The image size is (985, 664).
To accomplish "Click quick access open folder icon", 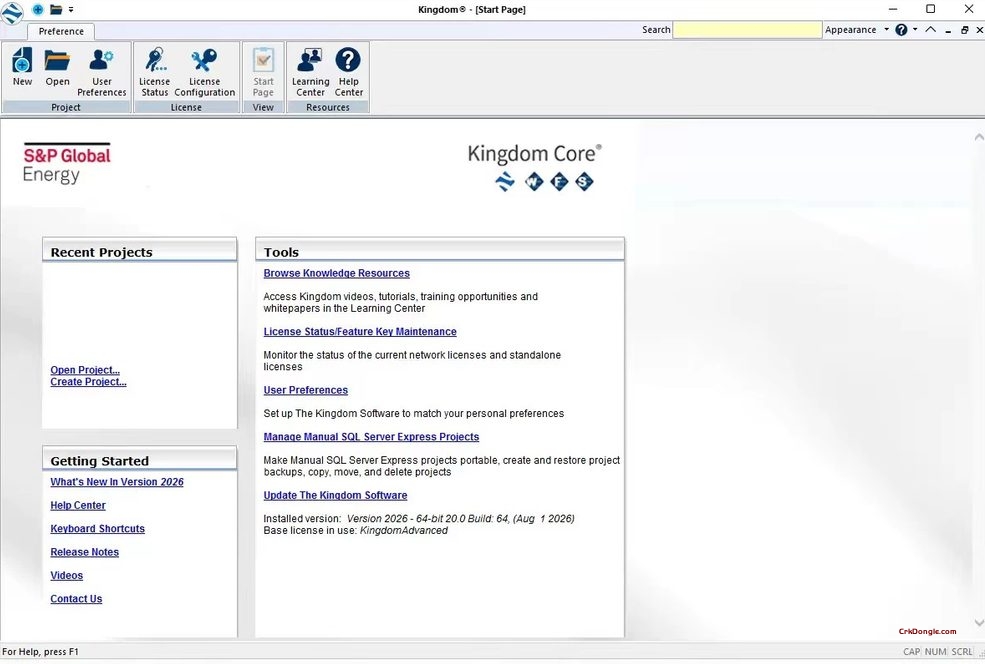I will click(56, 9).
